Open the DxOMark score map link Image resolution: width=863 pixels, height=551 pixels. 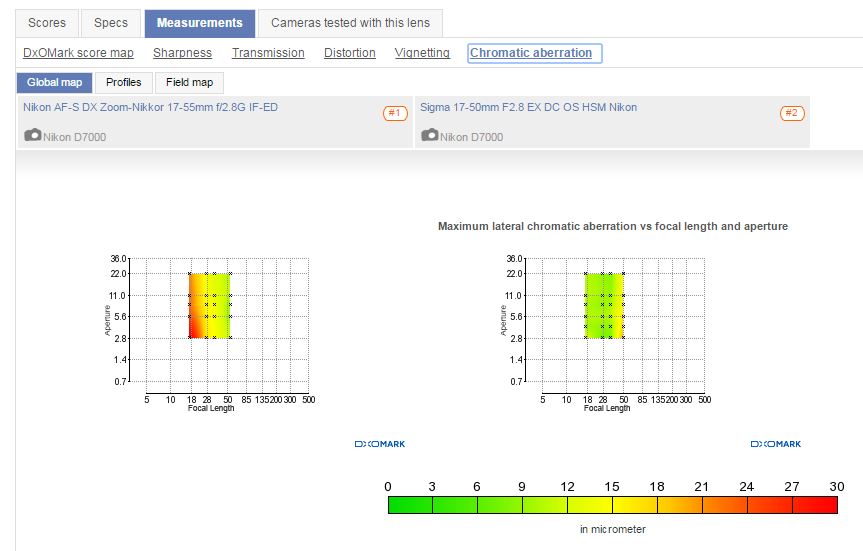pos(78,53)
